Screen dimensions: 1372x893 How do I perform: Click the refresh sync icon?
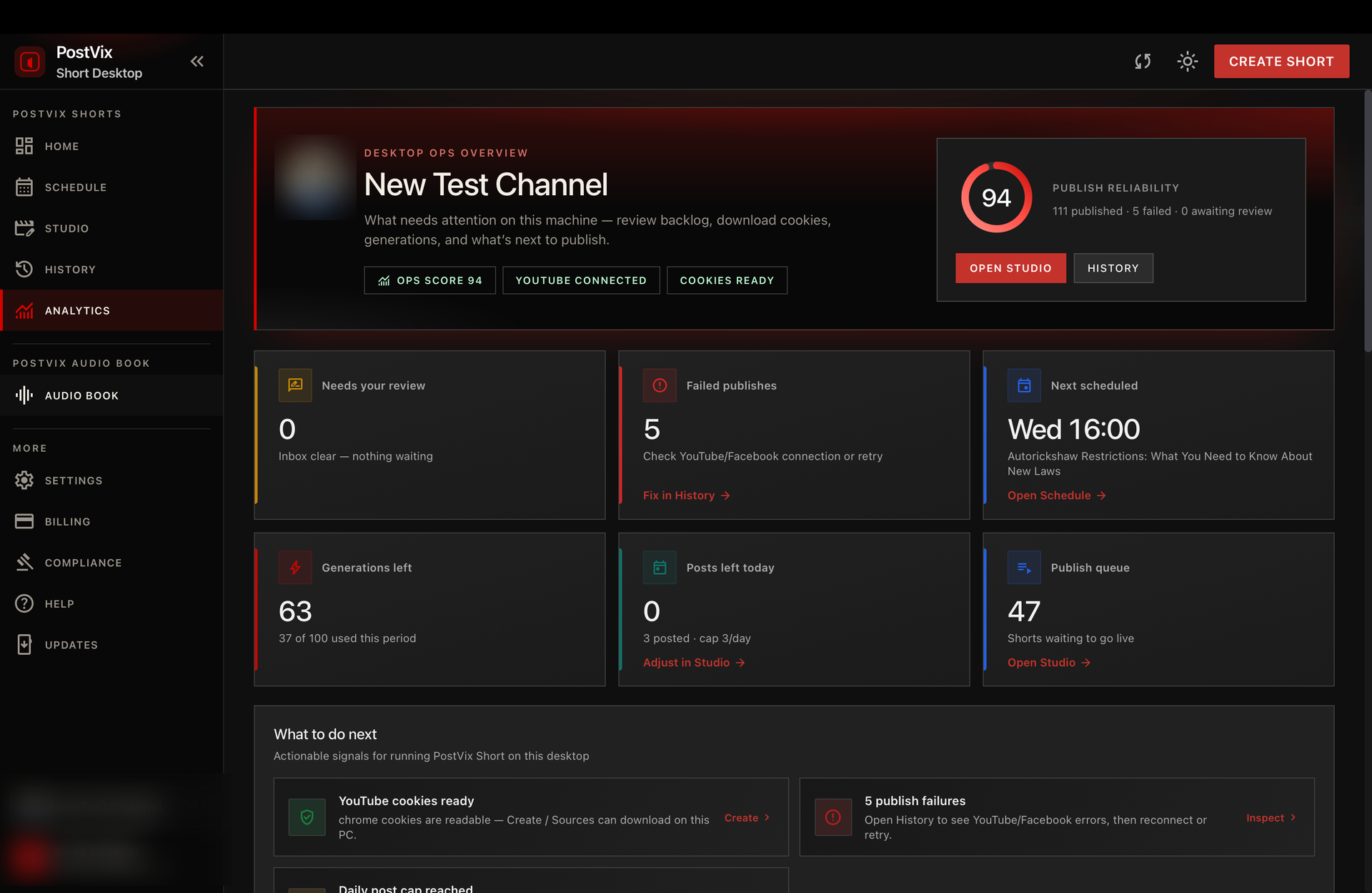(x=1143, y=61)
